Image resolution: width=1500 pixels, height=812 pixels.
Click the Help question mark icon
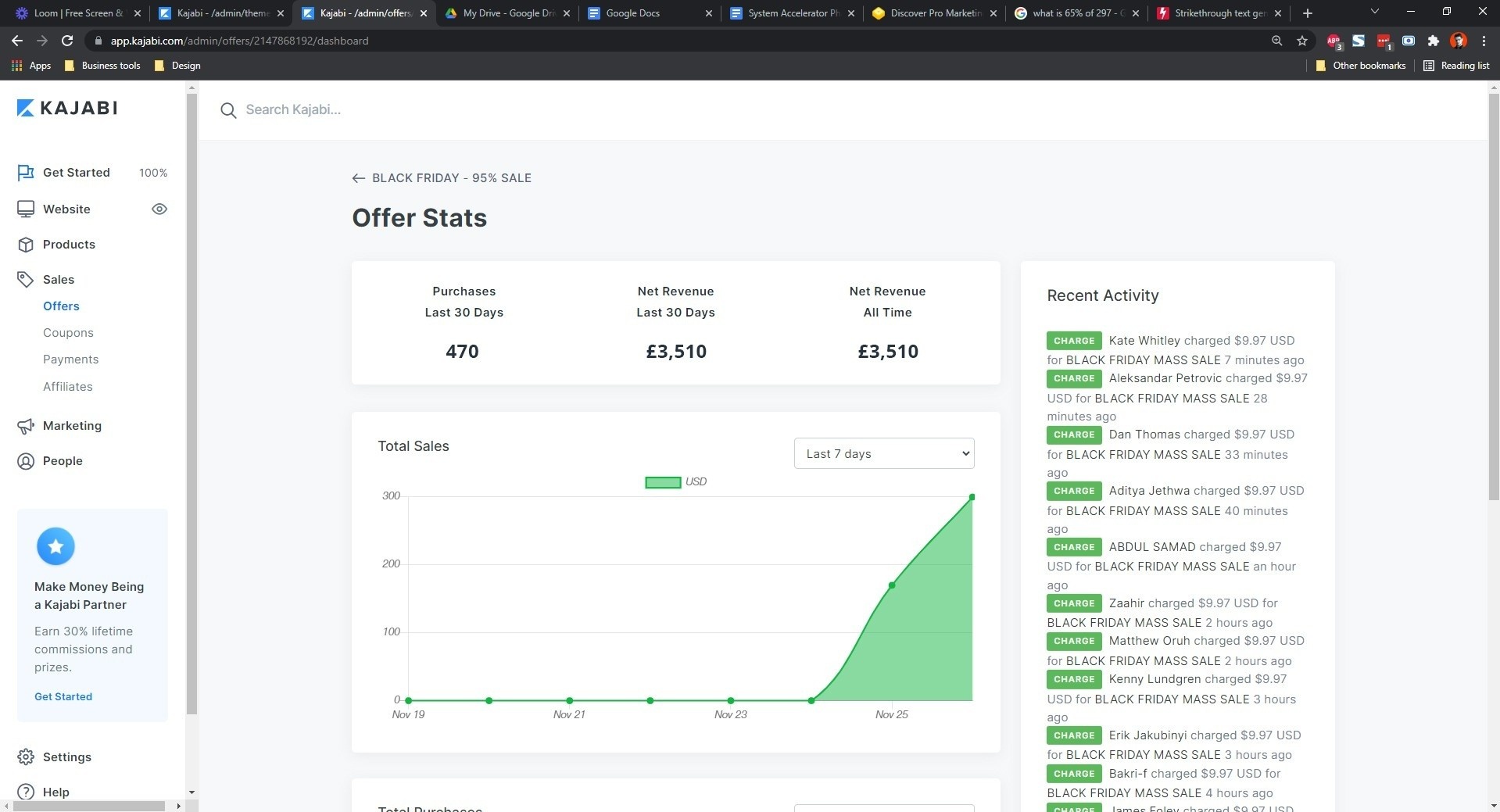coord(26,792)
